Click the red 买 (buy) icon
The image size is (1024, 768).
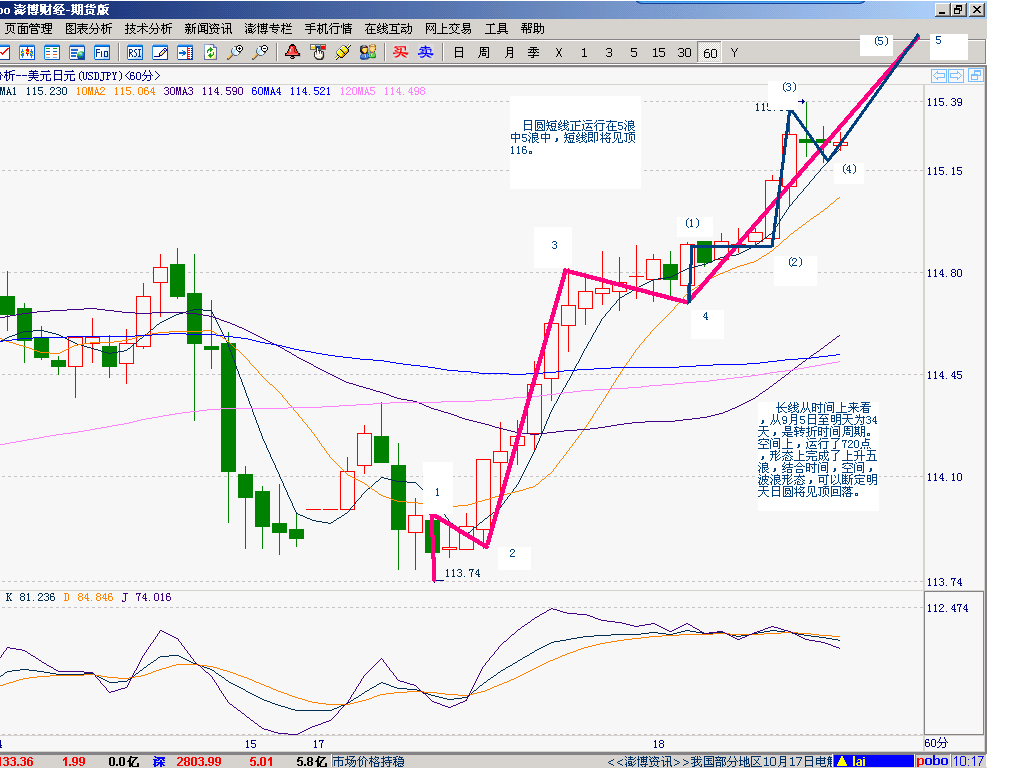(x=400, y=52)
